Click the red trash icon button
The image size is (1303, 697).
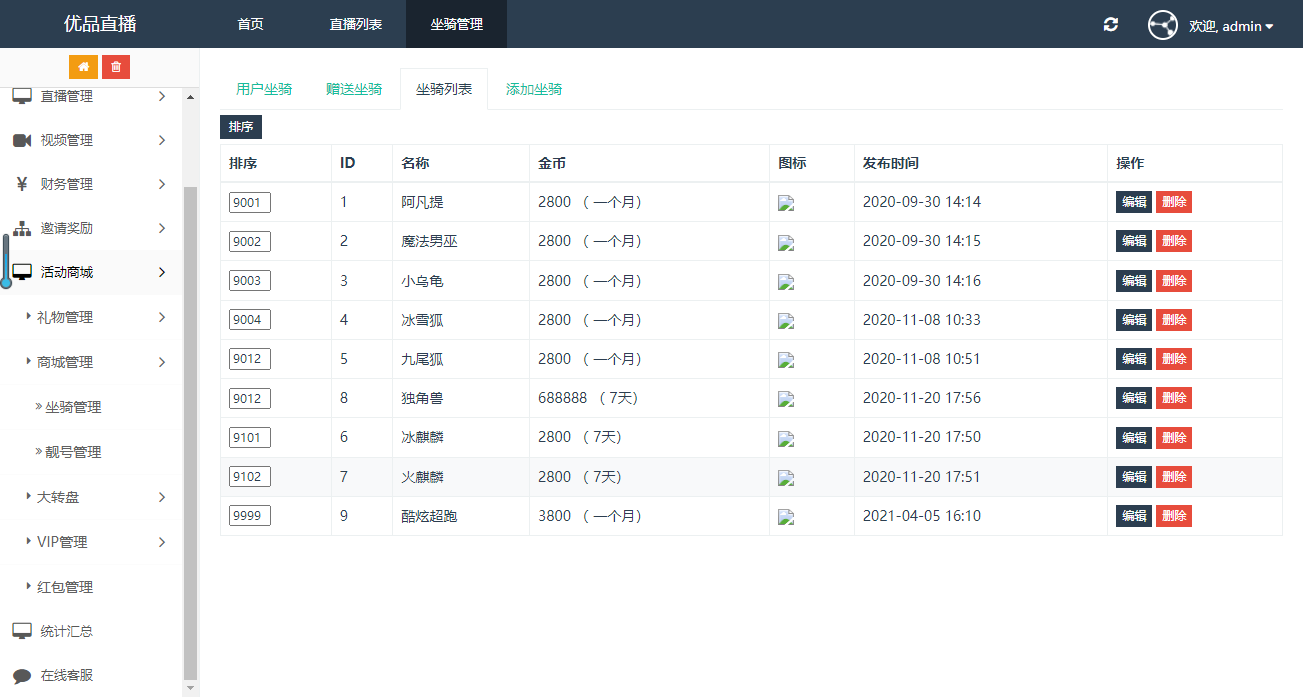(116, 67)
